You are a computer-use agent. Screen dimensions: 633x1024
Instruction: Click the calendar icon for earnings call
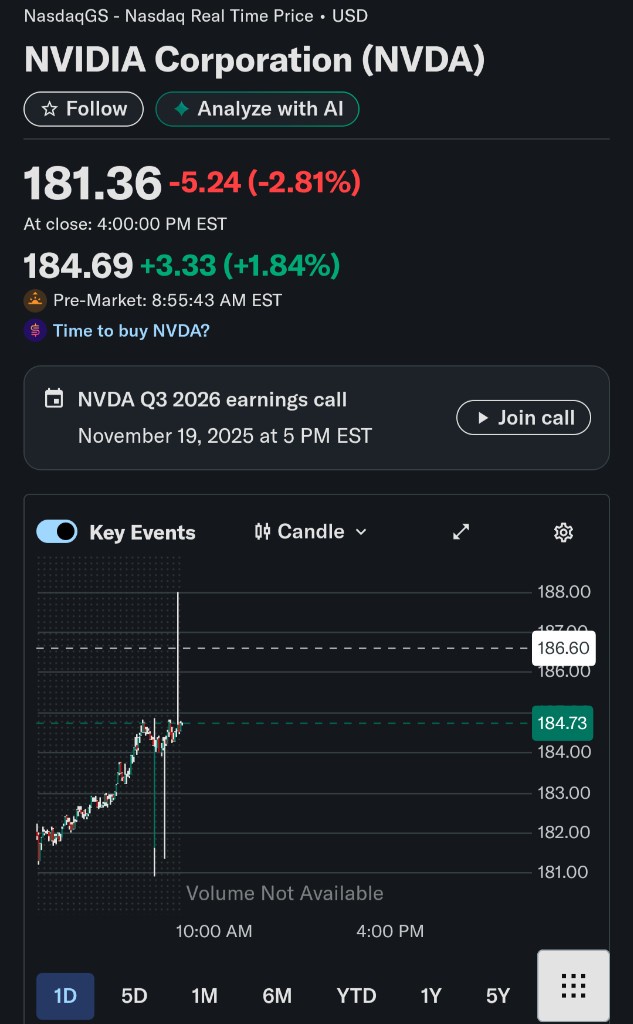54,399
